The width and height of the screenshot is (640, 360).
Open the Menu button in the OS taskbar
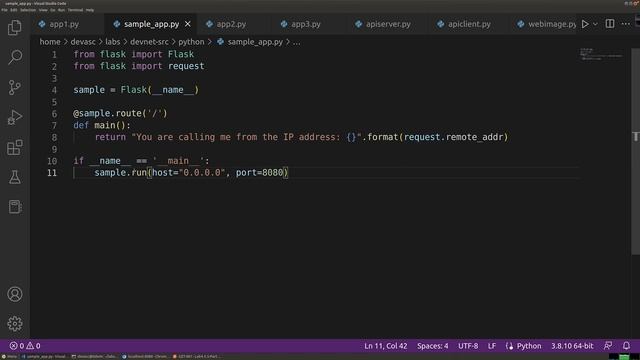(x=10, y=356)
